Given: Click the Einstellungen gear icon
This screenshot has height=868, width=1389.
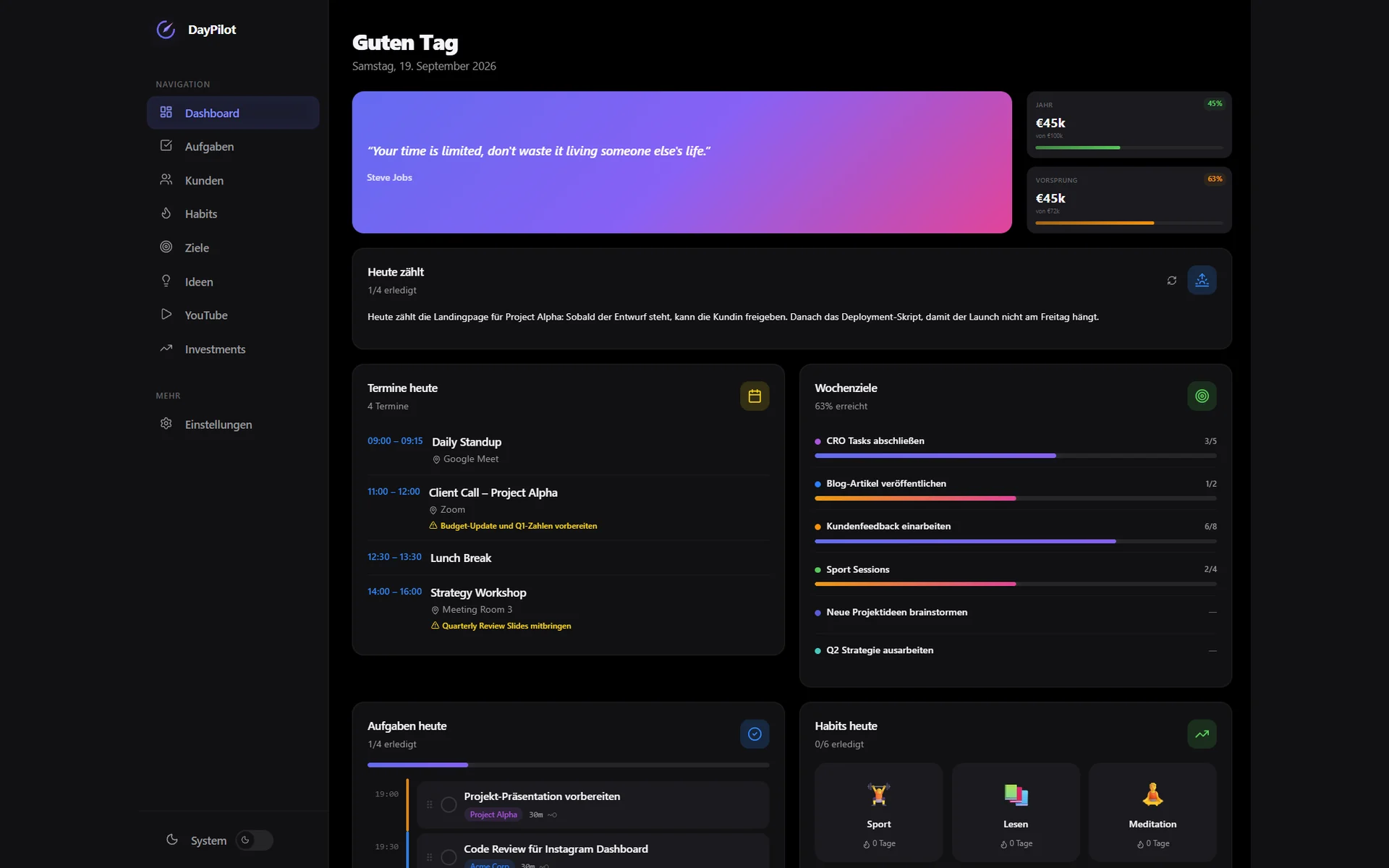Looking at the screenshot, I should point(166,423).
